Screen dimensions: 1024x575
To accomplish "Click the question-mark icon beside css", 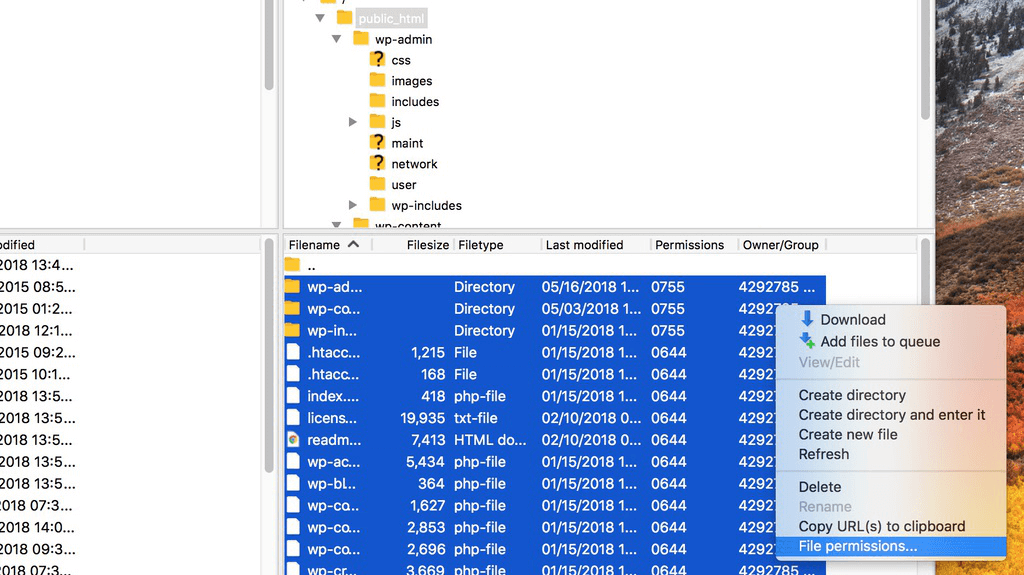I will 377,59.
